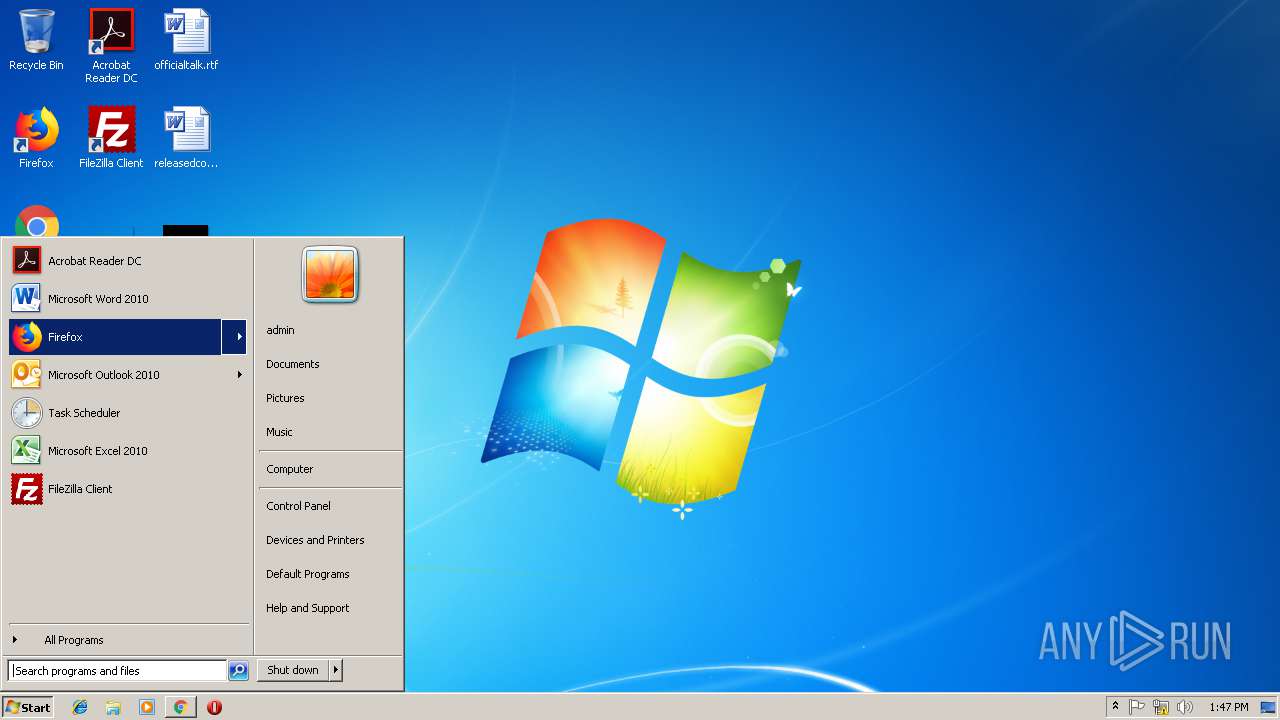Launch Microsoft Word 2010 from Start menu
The width and height of the screenshot is (1280, 720).
pos(128,299)
